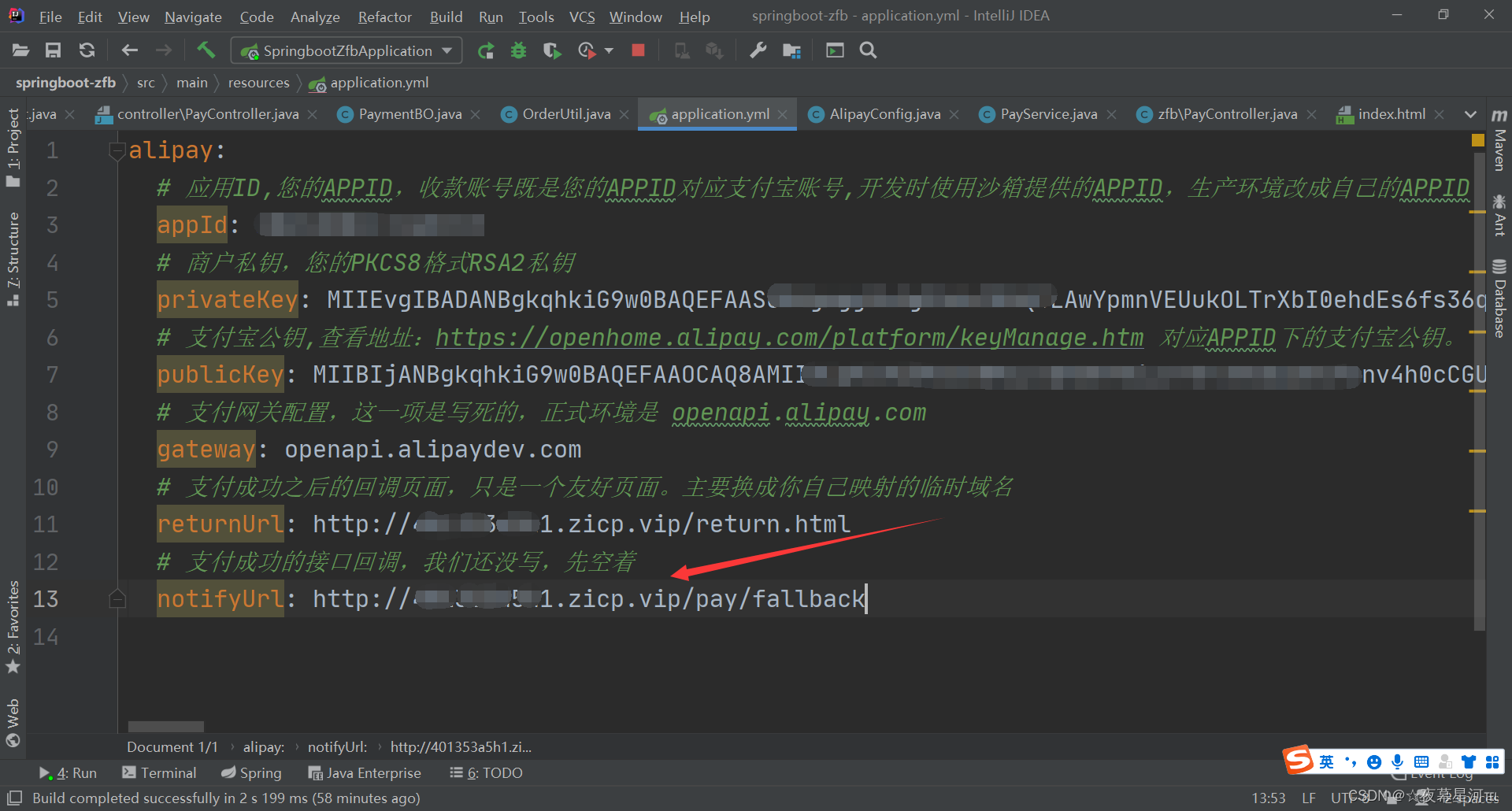Viewport: 1512px width, 811px height.
Task: Click Sogou input method S icon
Action: (1299, 761)
